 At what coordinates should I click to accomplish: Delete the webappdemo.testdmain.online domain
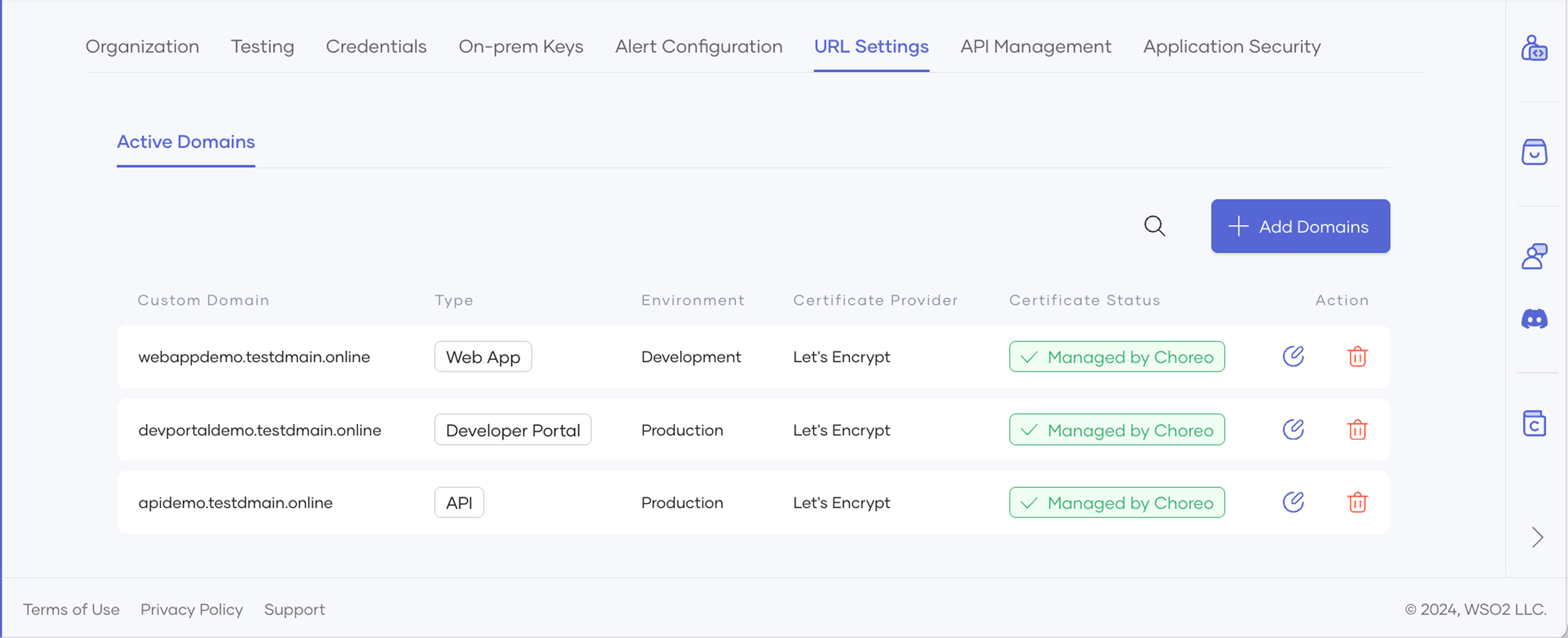(1357, 356)
